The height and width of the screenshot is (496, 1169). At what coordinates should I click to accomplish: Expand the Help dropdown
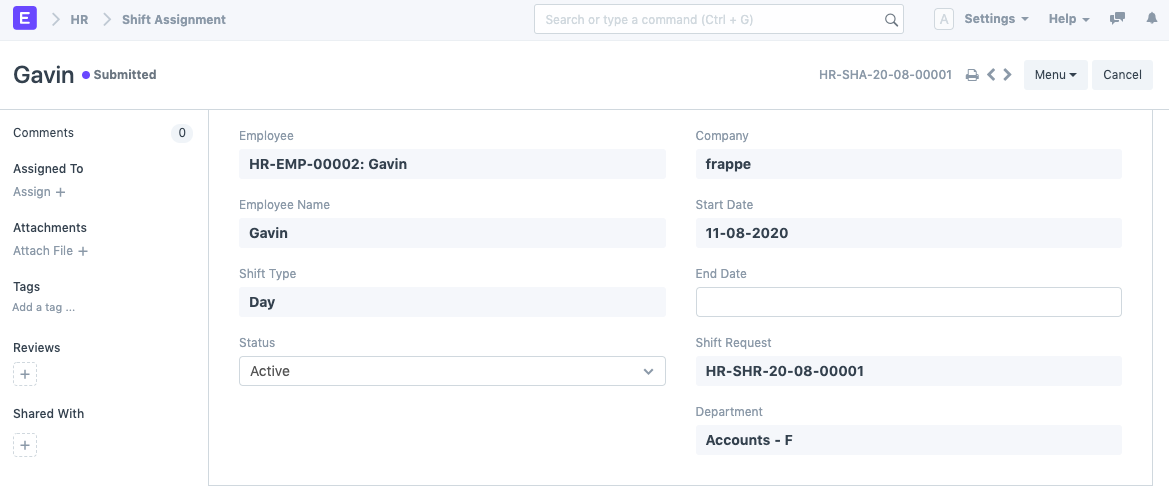(1068, 19)
